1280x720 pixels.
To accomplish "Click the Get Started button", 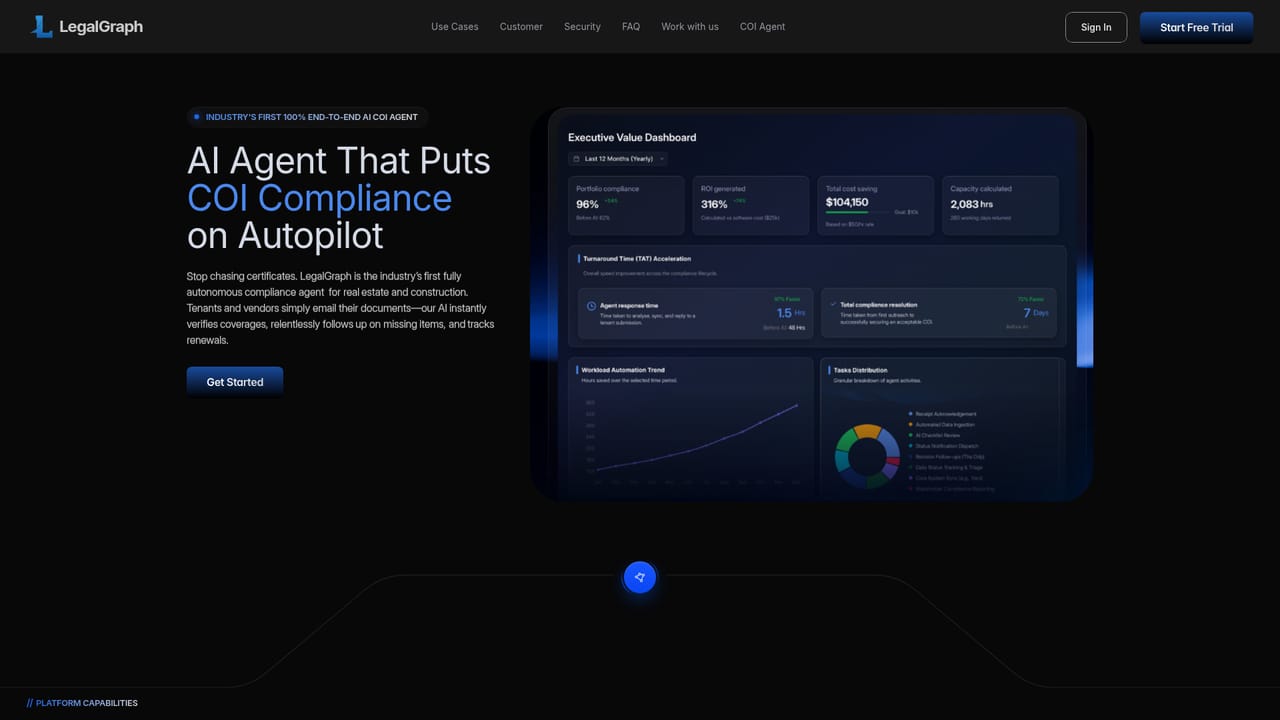I will tap(235, 382).
